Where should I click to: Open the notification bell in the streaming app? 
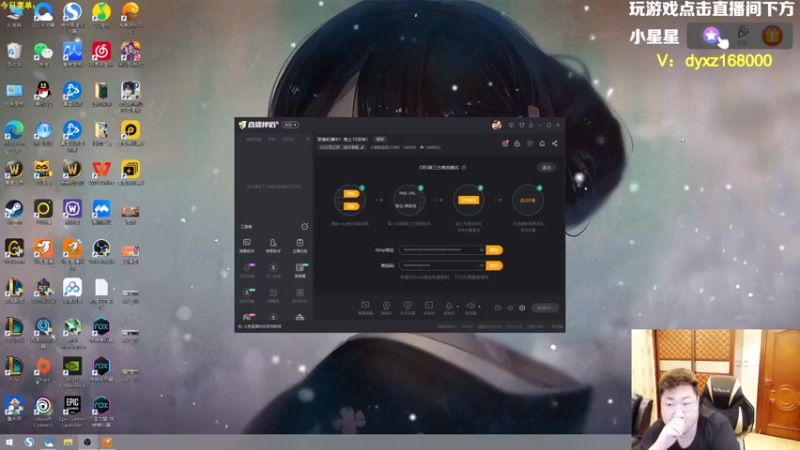542,143
